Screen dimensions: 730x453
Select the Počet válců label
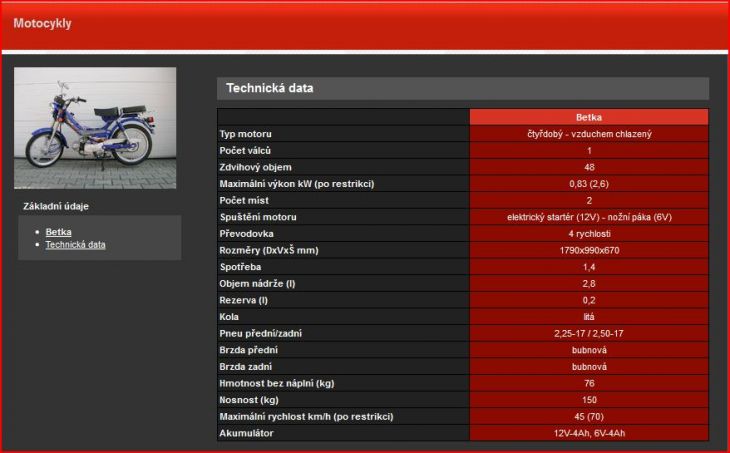tap(245, 151)
